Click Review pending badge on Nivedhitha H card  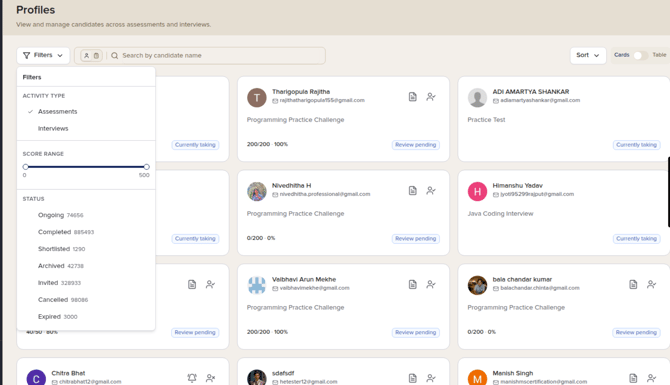point(416,239)
